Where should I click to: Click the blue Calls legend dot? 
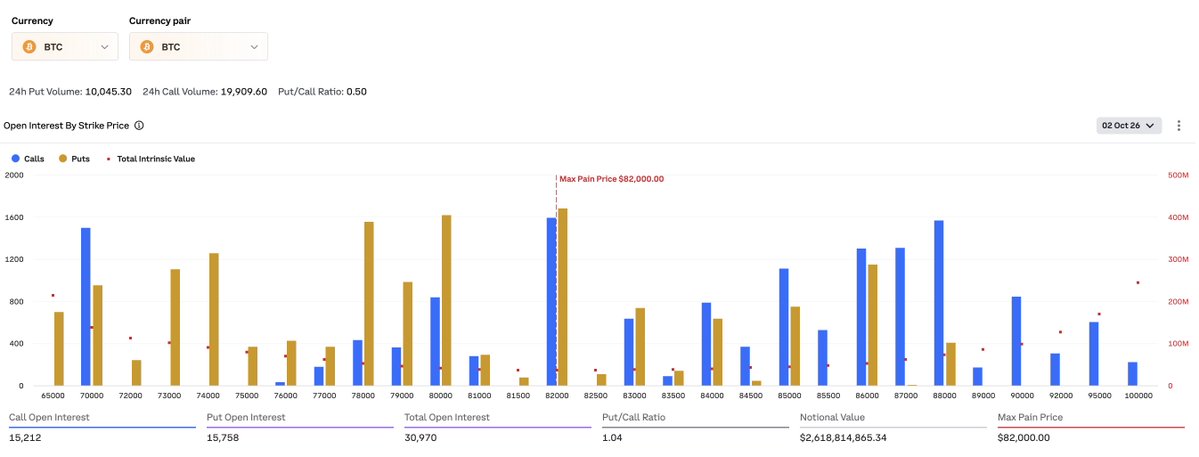click(16, 159)
